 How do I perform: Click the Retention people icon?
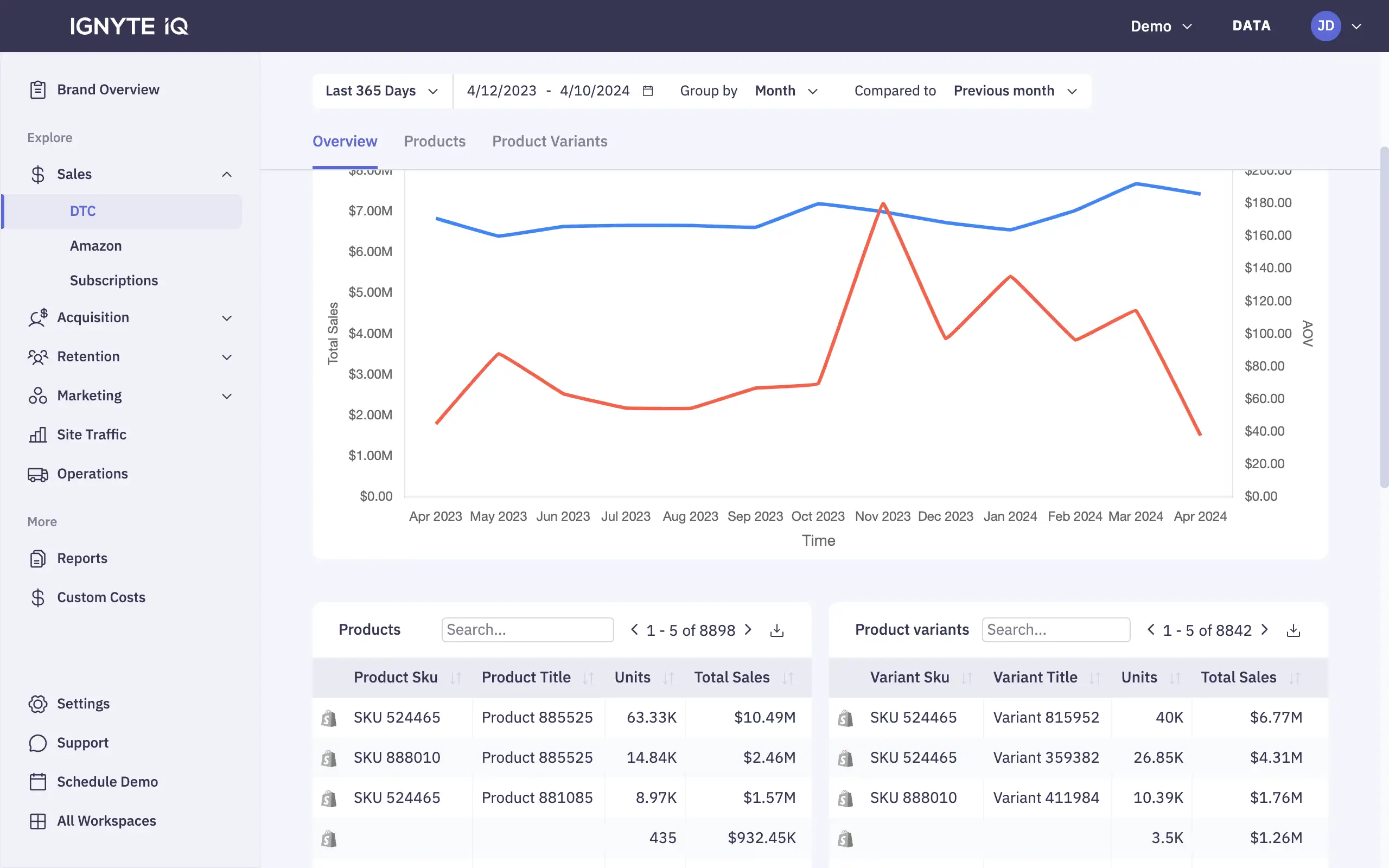tap(38, 356)
